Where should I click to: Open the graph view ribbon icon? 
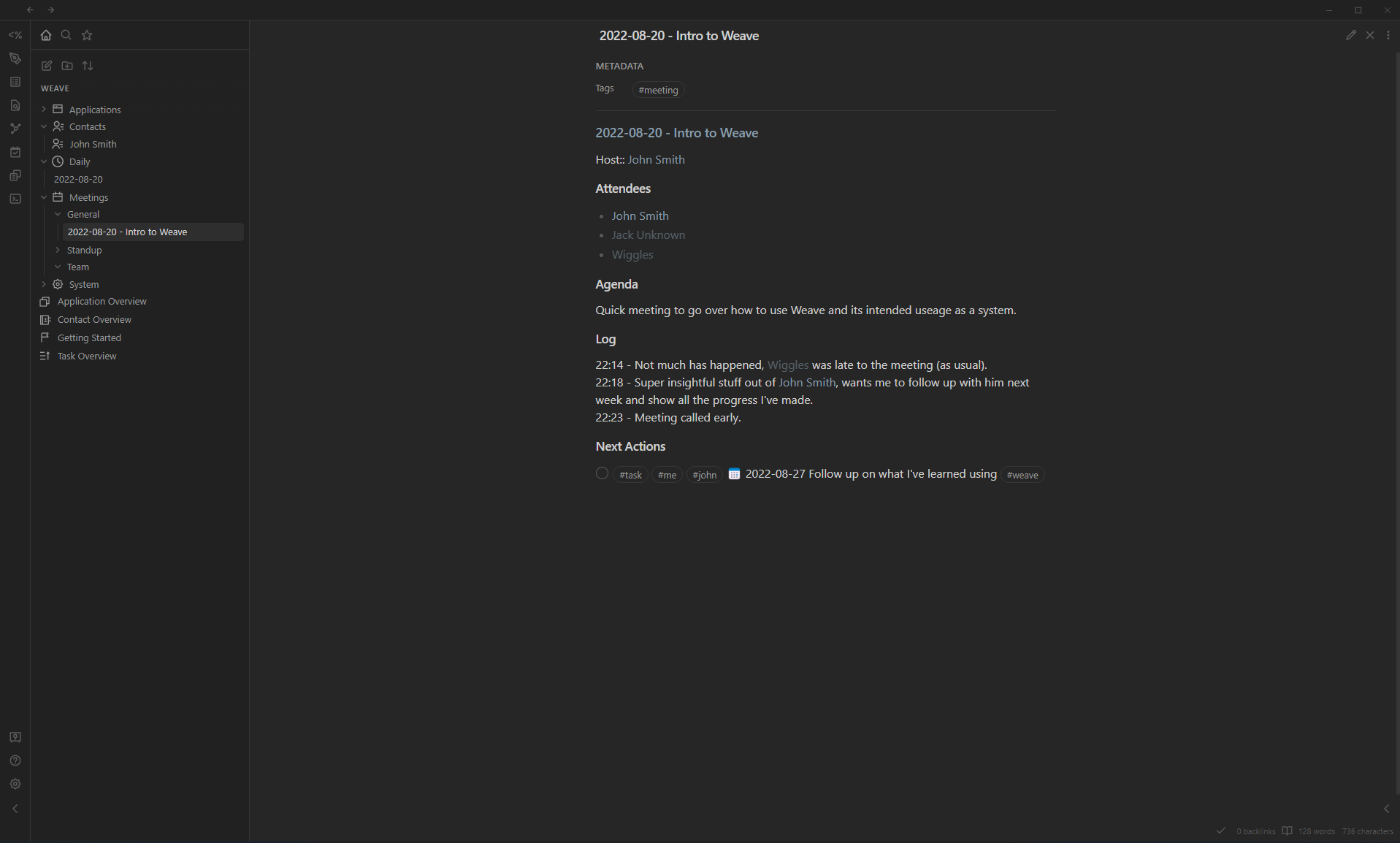[x=15, y=129]
